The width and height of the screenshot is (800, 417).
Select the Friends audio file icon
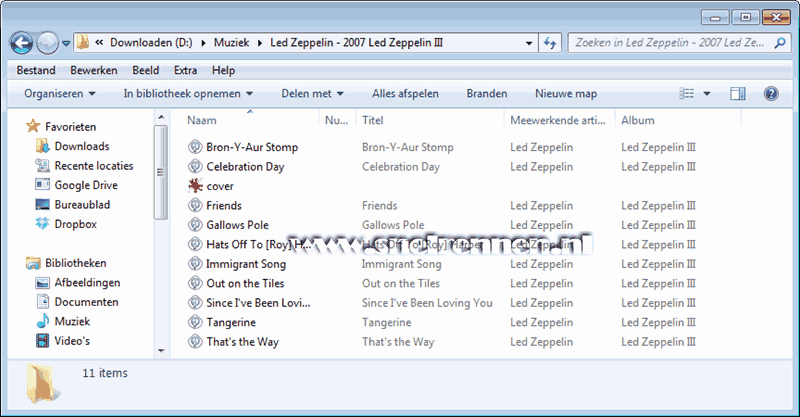click(x=195, y=205)
